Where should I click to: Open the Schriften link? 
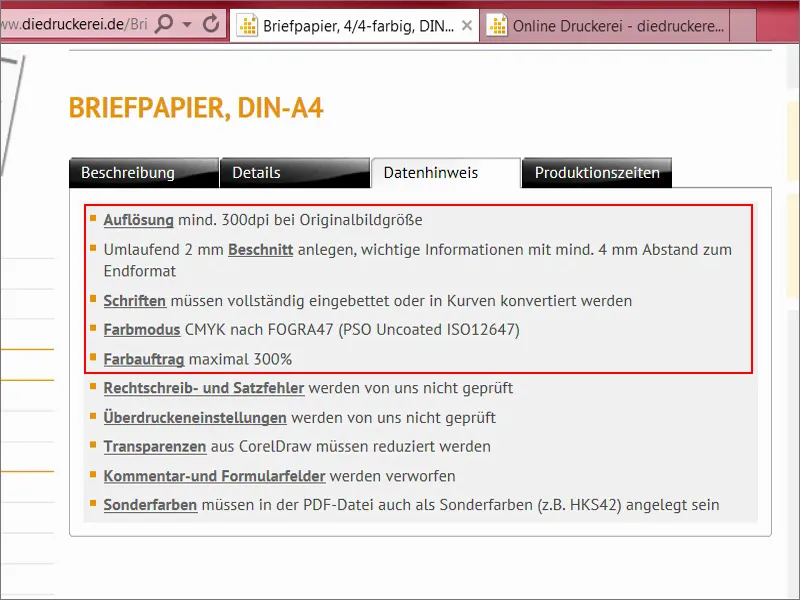pos(135,301)
